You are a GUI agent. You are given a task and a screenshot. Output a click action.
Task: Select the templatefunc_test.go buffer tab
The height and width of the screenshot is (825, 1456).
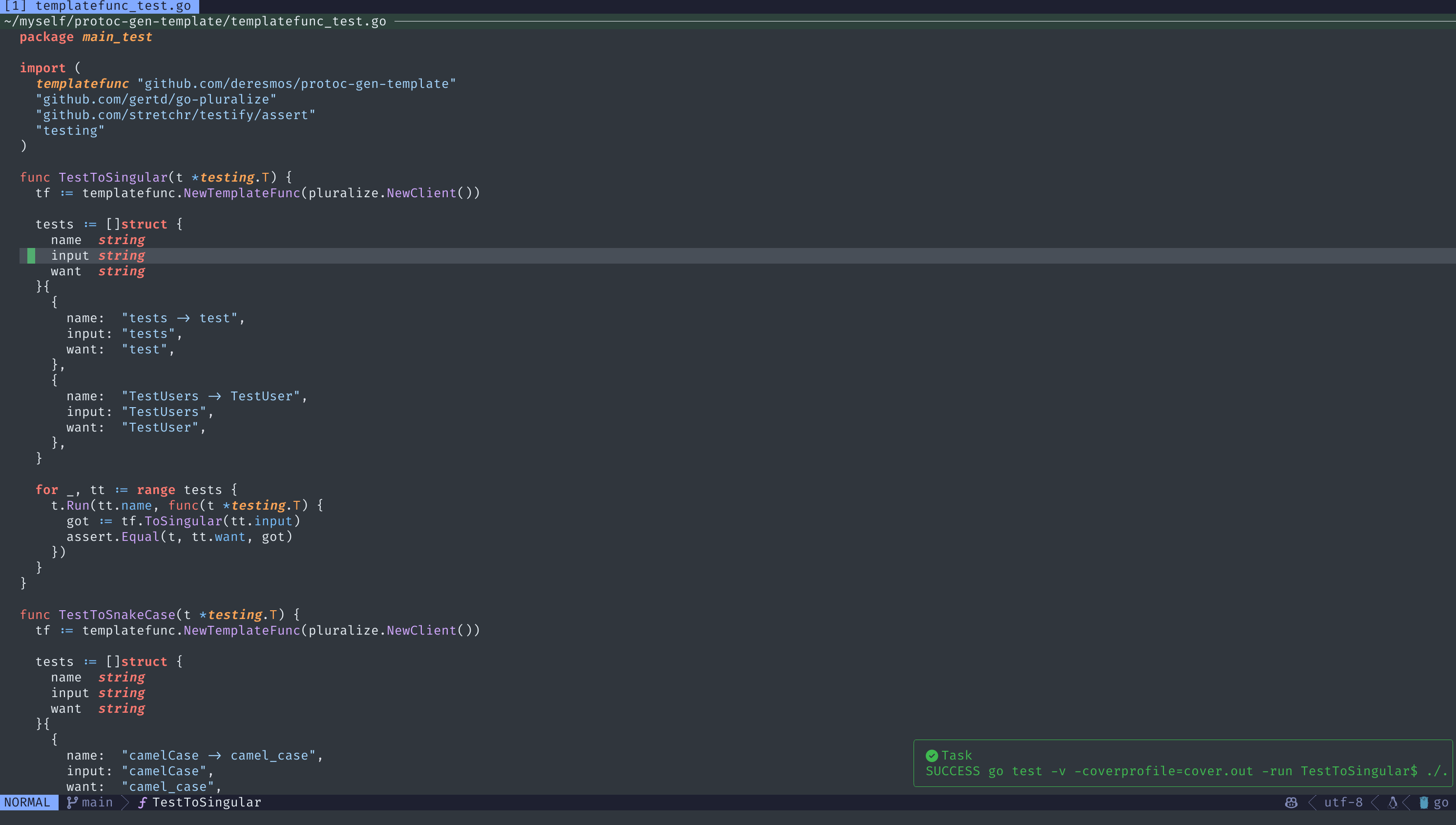click(x=99, y=6)
